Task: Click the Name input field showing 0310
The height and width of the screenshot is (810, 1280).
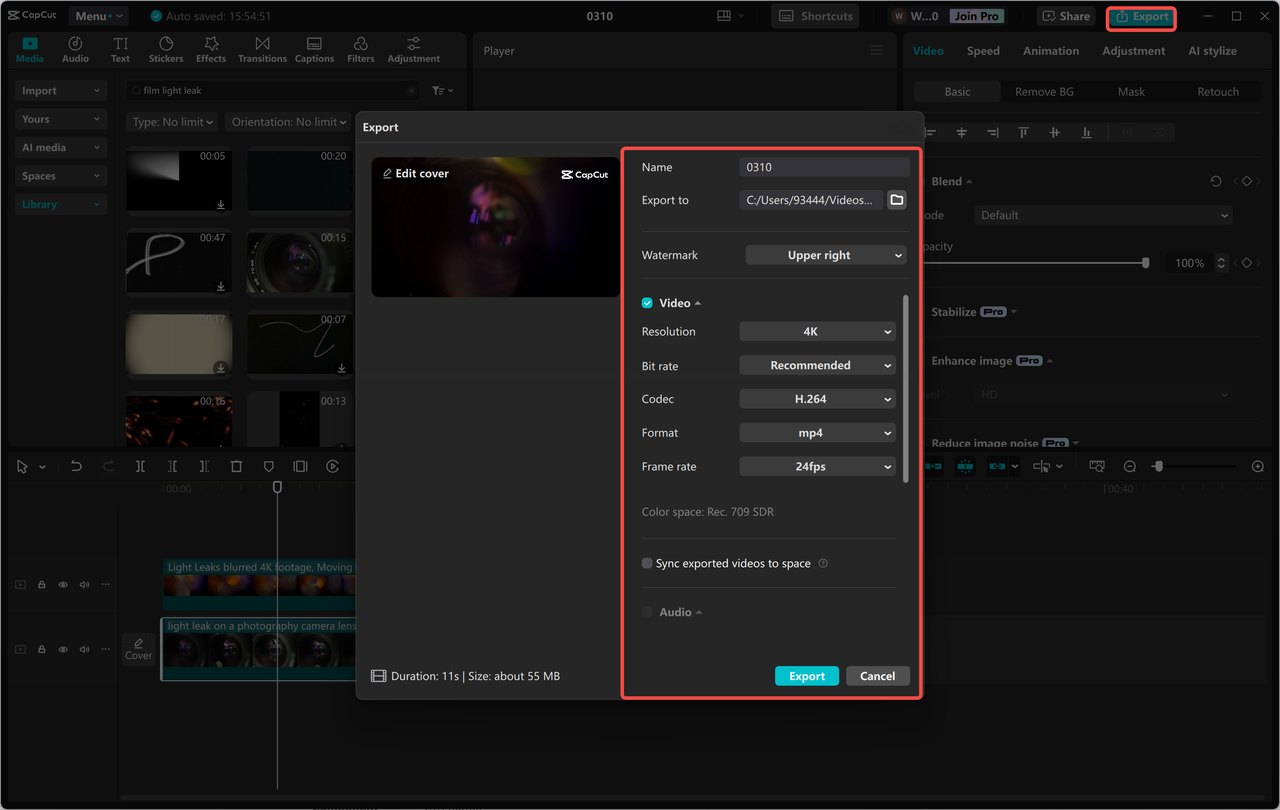Action: (x=824, y=168)
